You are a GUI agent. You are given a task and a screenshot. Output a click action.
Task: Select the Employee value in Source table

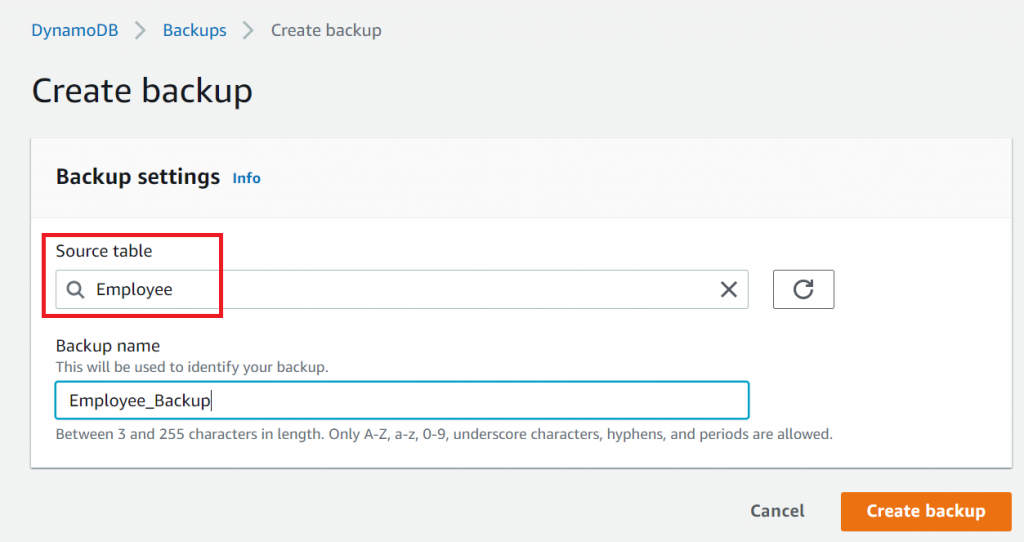coord(134,289)
